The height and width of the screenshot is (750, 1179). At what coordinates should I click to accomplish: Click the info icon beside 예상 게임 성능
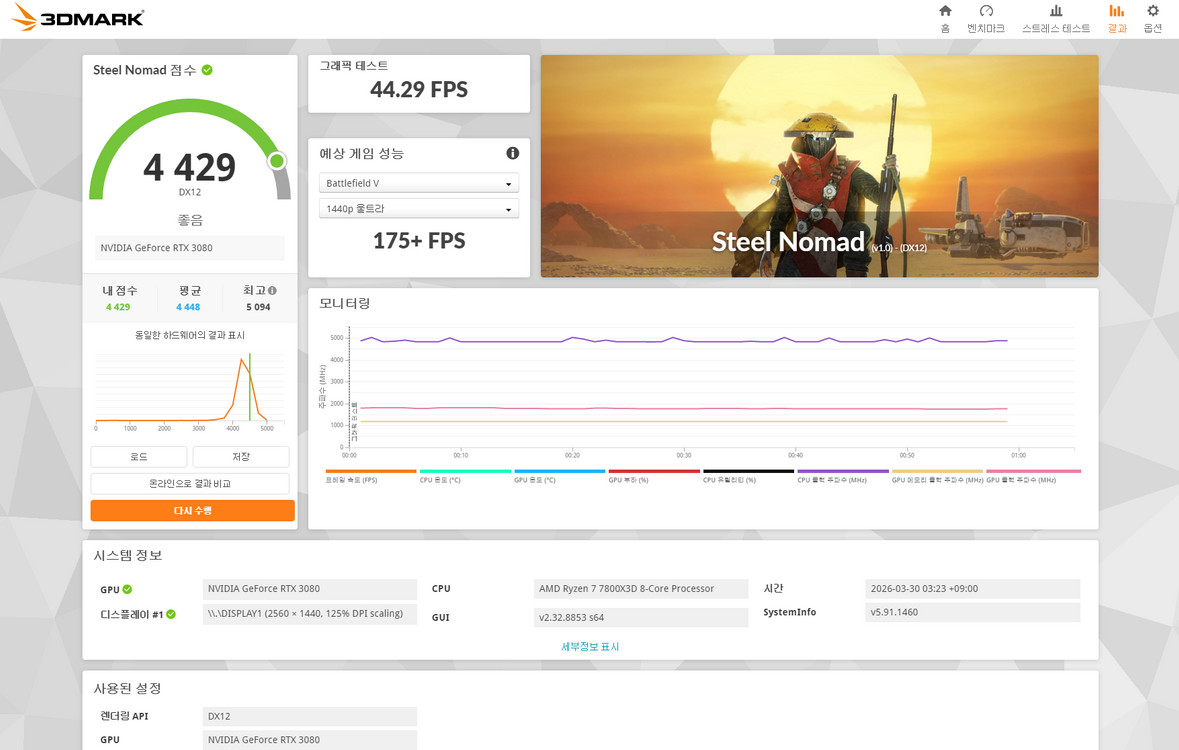coord(512,153)
